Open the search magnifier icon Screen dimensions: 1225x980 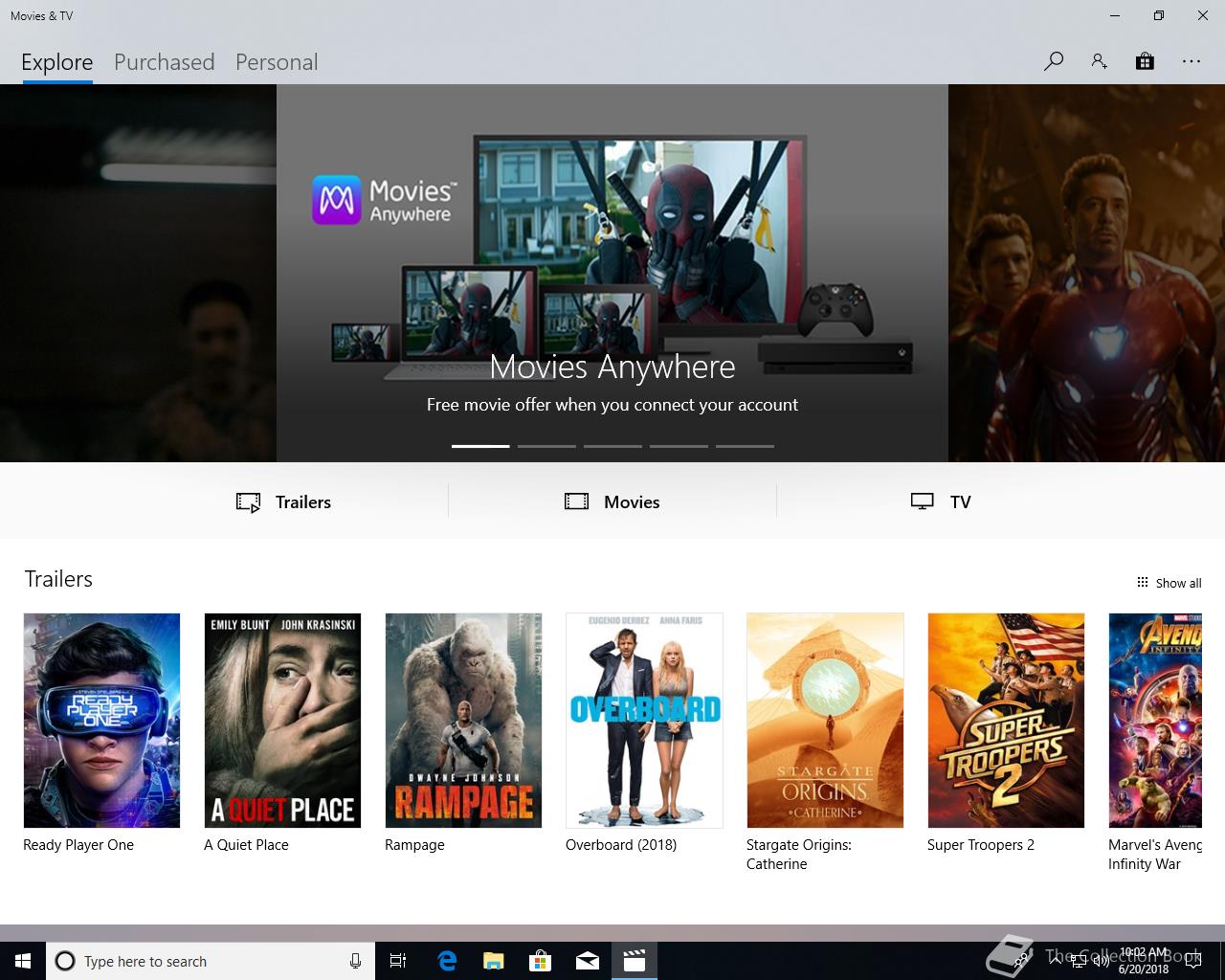[1053, 61]
